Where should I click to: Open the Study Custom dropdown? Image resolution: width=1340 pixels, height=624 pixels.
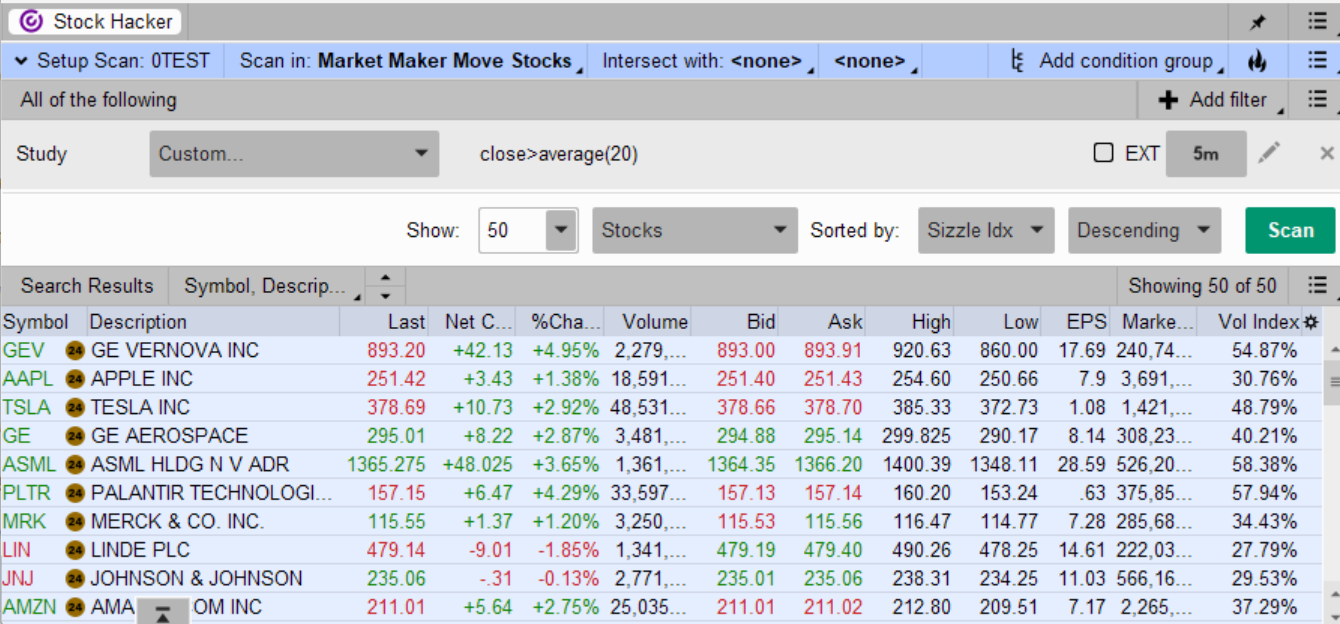(293, 154)
